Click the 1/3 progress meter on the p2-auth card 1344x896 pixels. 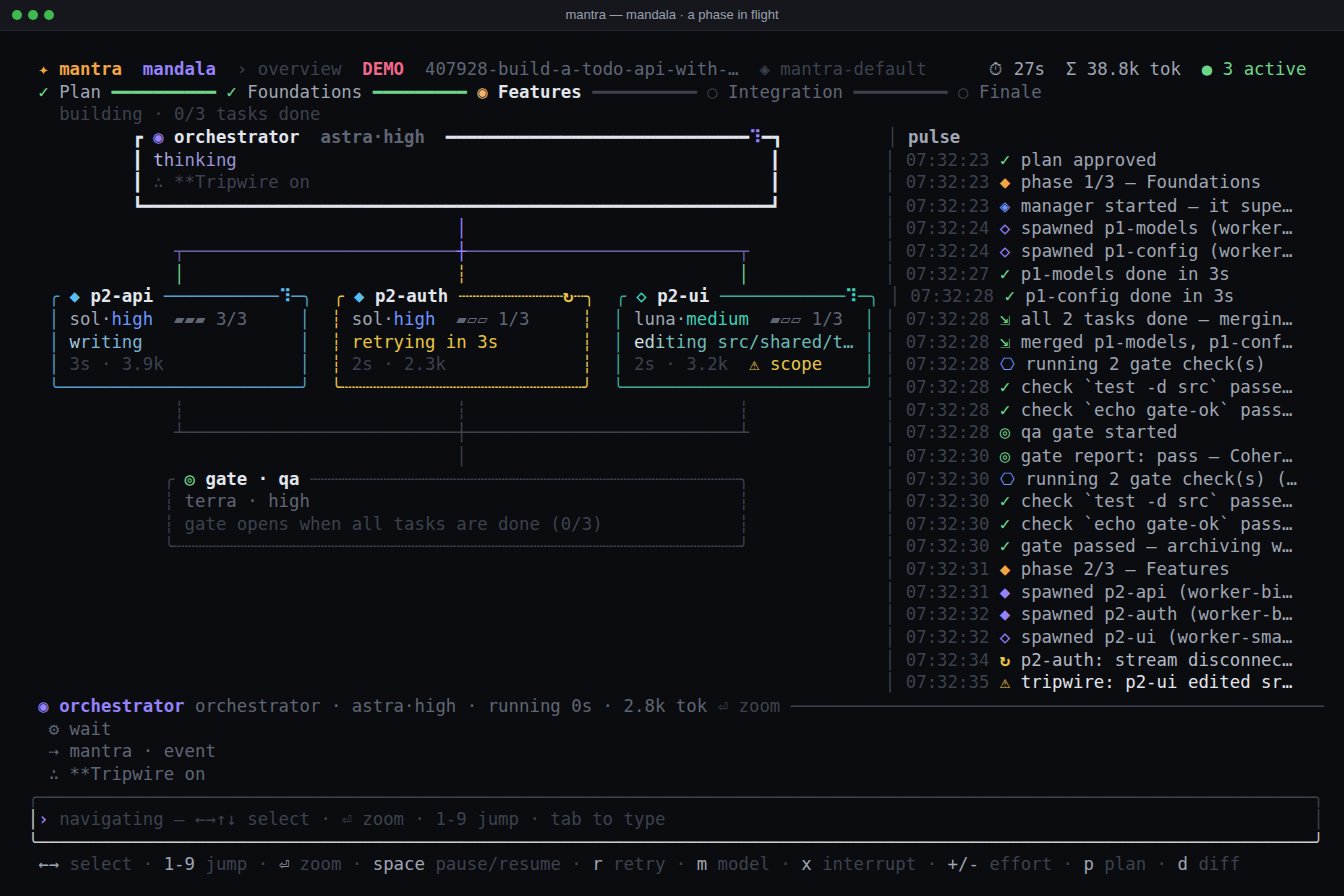[492, 319]
